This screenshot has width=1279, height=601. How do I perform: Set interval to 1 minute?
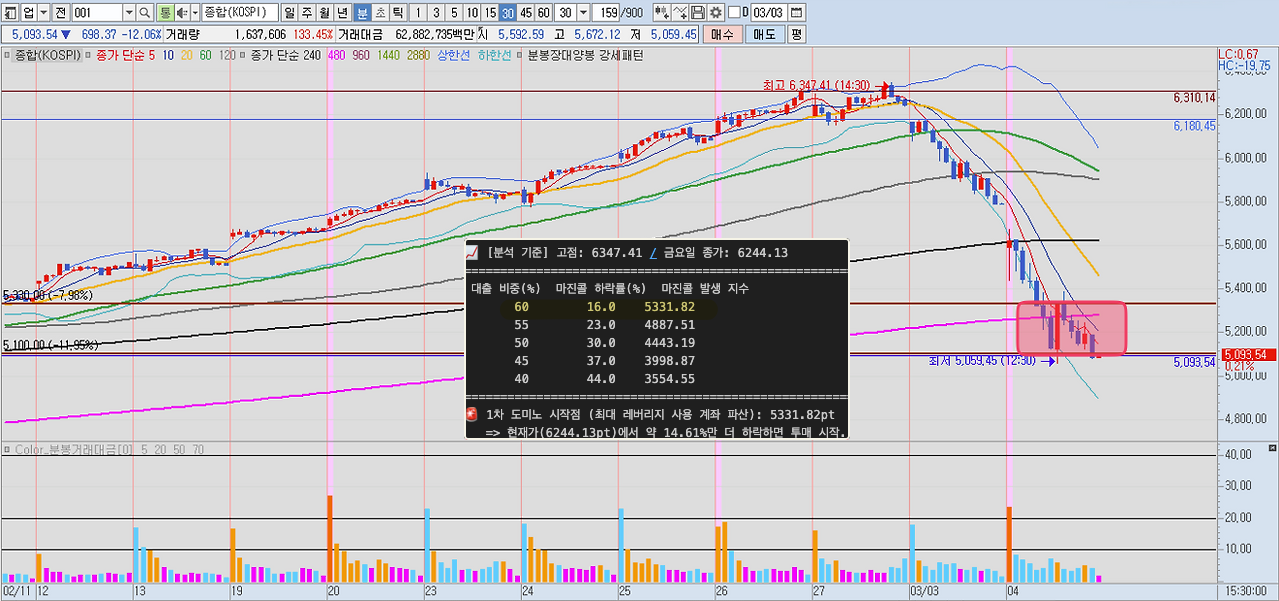click(x=419, y=13)
